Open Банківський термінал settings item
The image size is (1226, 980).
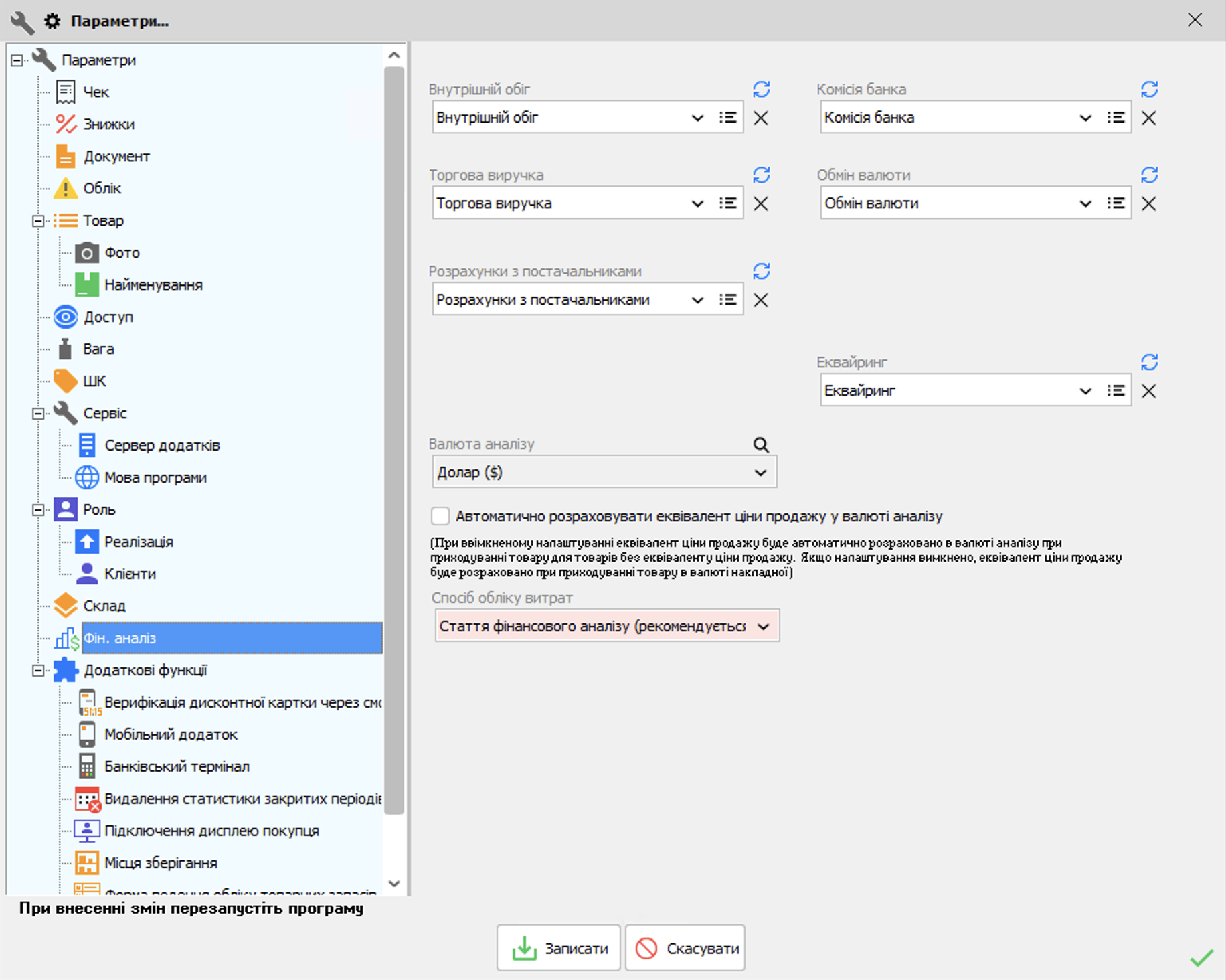coord(177,766)
